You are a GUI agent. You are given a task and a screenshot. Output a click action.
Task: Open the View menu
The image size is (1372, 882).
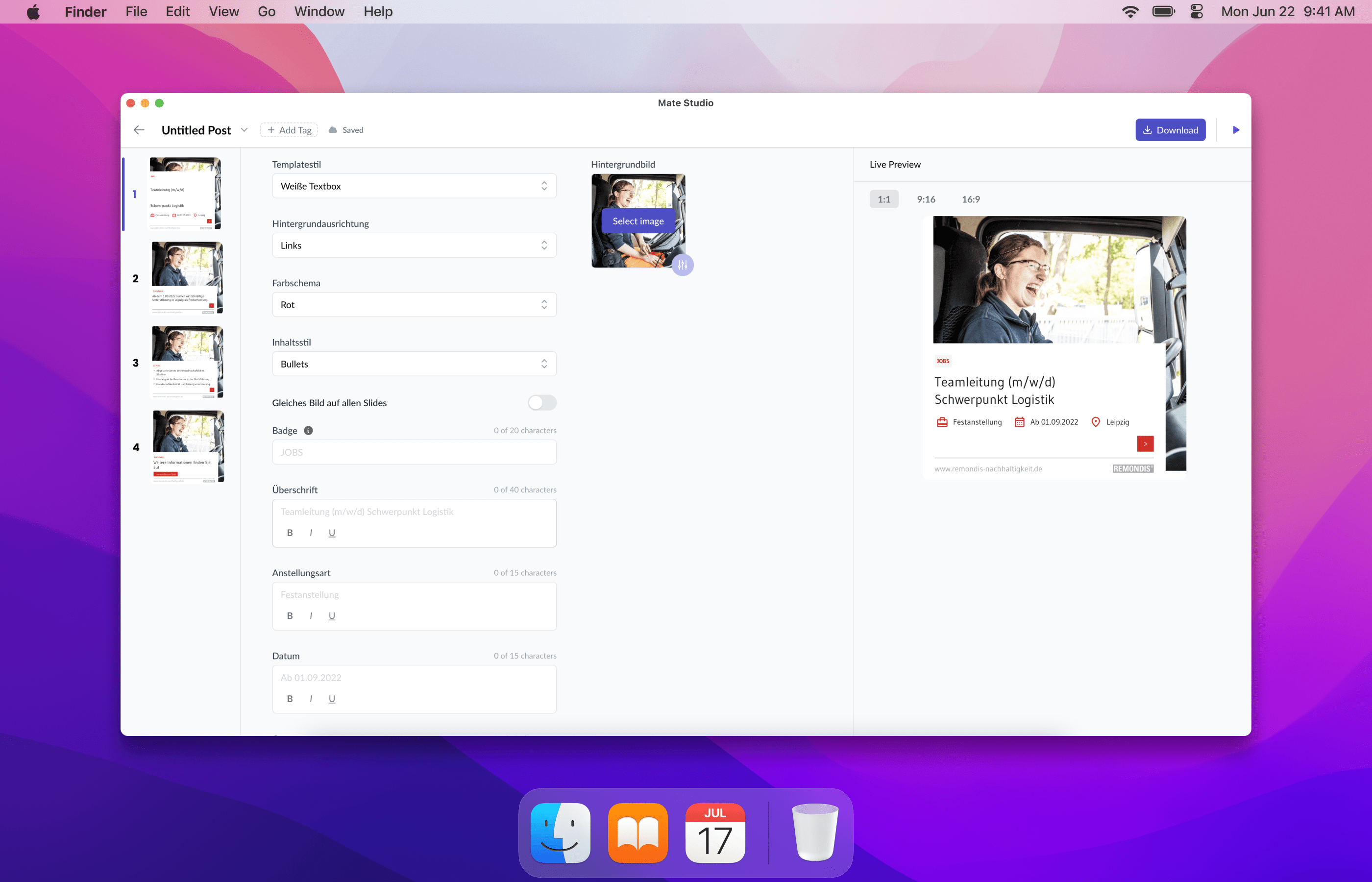coord(224,11)
